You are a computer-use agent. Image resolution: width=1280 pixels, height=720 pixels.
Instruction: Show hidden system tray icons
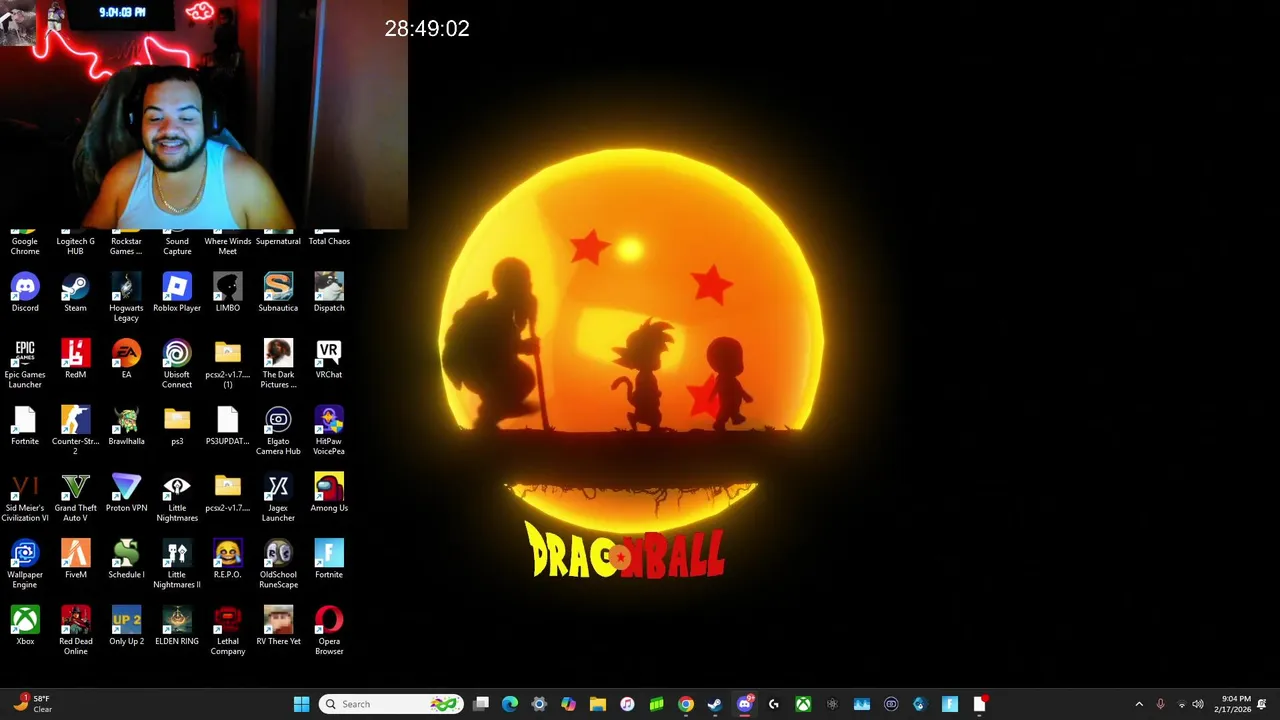(x=1139, y=704)
